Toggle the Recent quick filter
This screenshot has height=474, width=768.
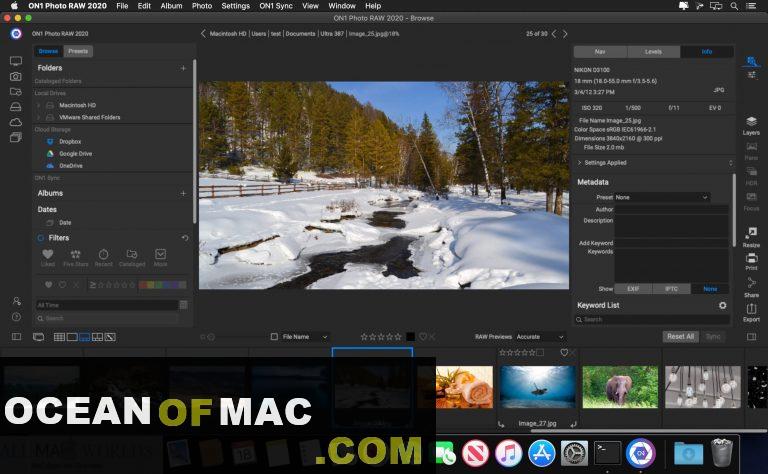pos(103,257)
